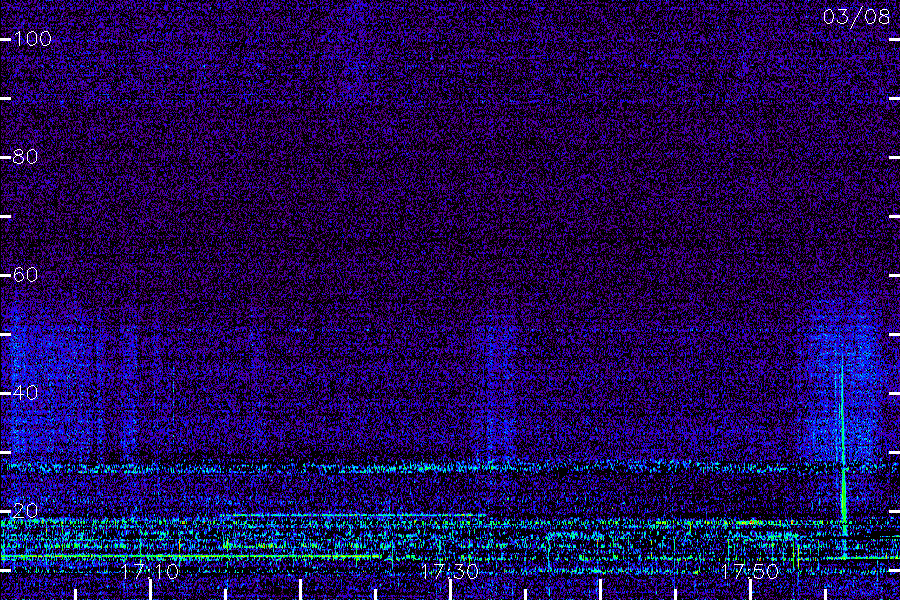Click the 80 frequency axis label
Viewport: 900px width, 600px height.
point(25,157)
